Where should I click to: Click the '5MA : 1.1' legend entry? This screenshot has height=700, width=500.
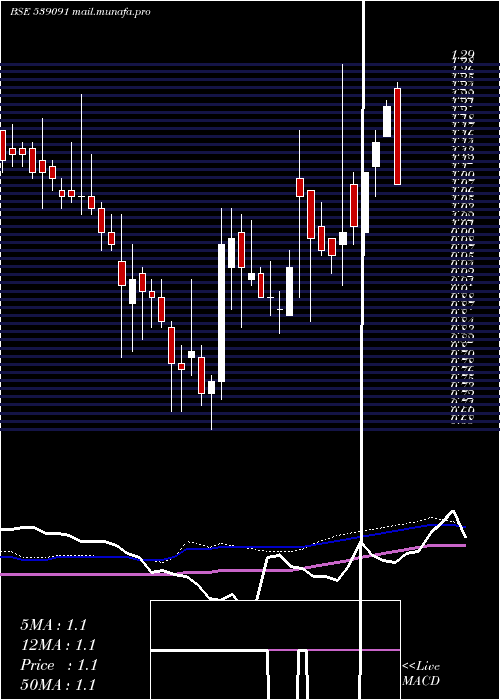click(x=53, y=625)
